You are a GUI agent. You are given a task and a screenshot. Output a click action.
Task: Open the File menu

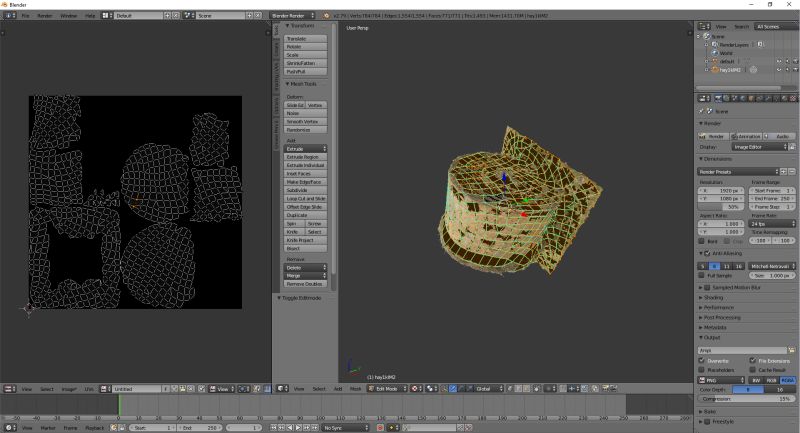(x=26, y=15)
